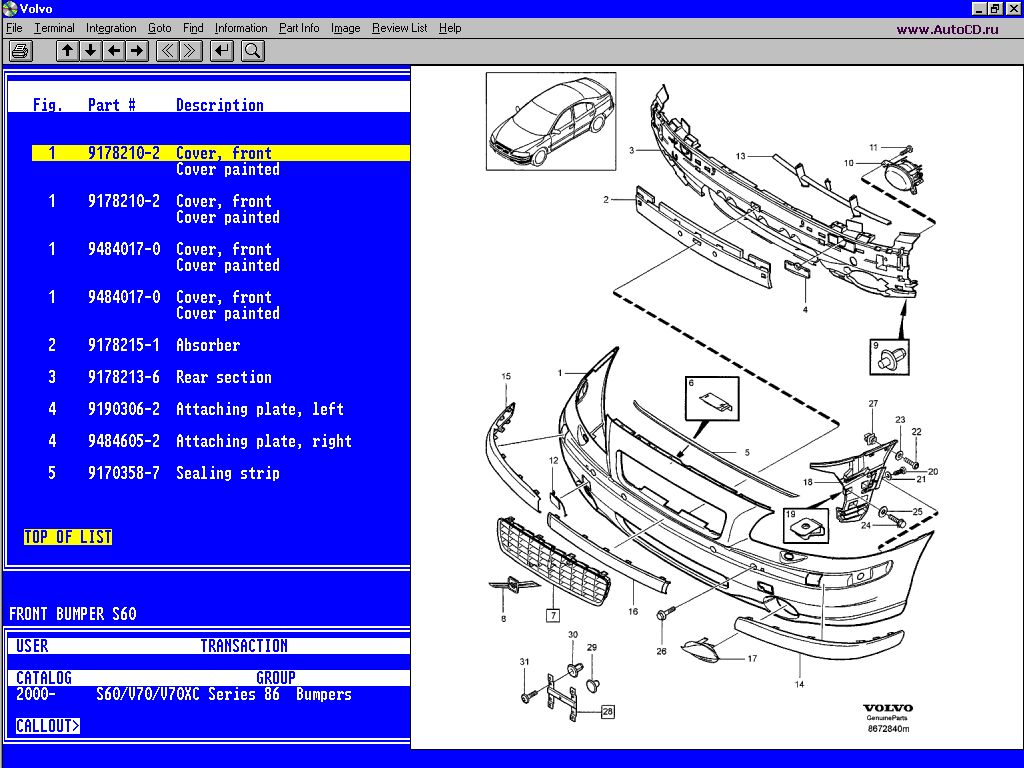Open the Review List menu

click(x=400, y=28)
